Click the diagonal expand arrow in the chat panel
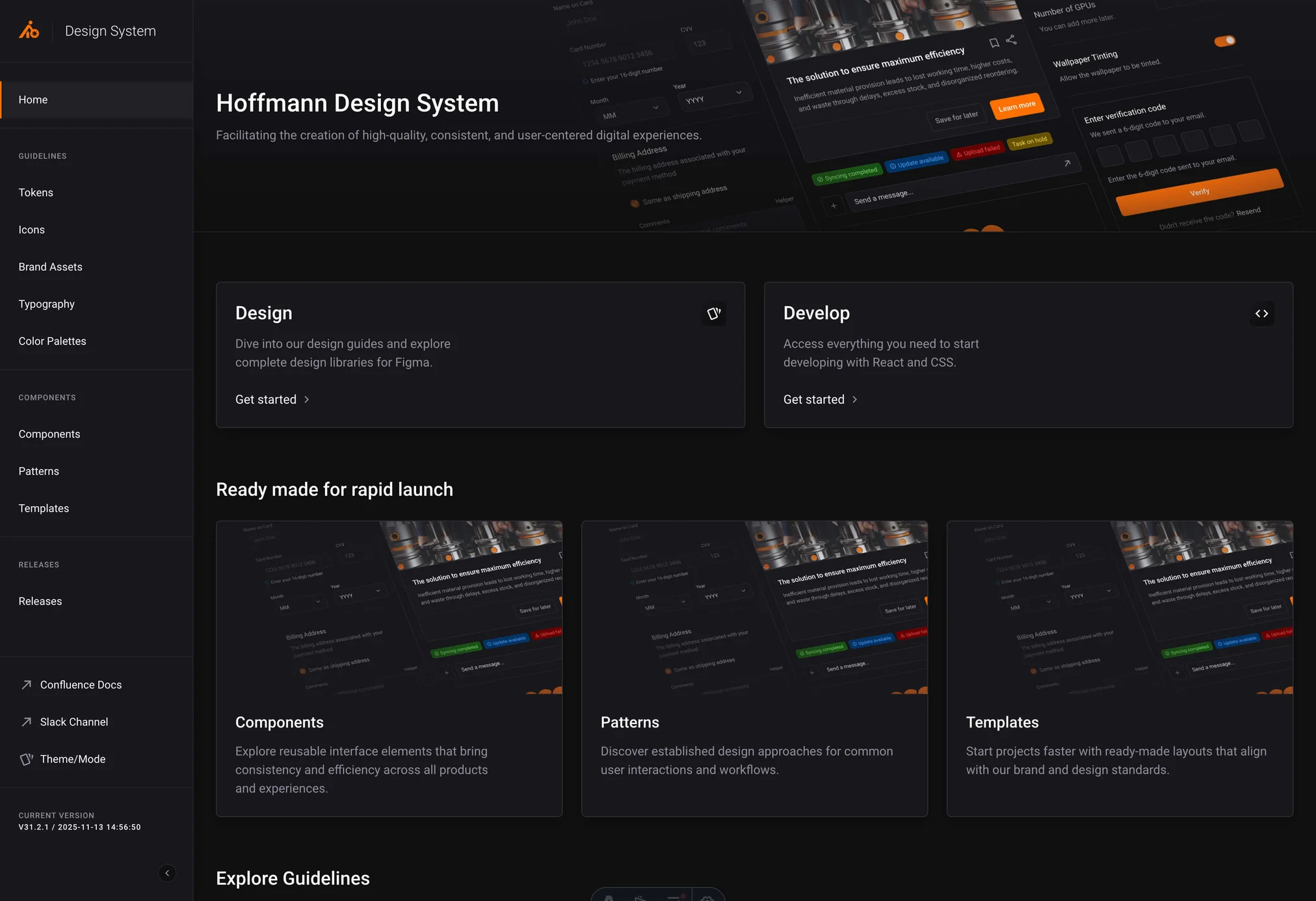The image size is (1316, 901). point(1068,164)
